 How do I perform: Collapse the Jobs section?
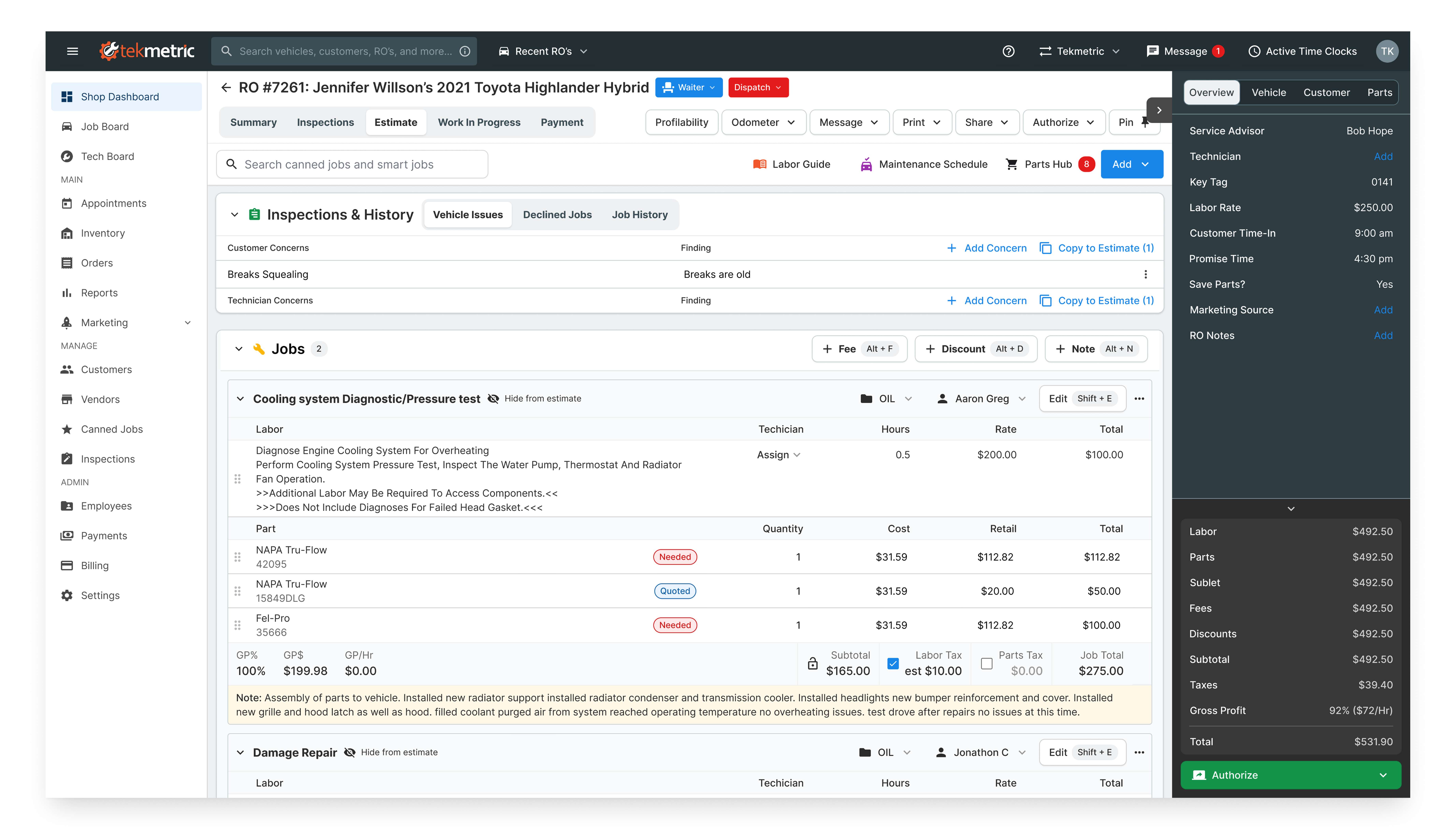point(239,349)
